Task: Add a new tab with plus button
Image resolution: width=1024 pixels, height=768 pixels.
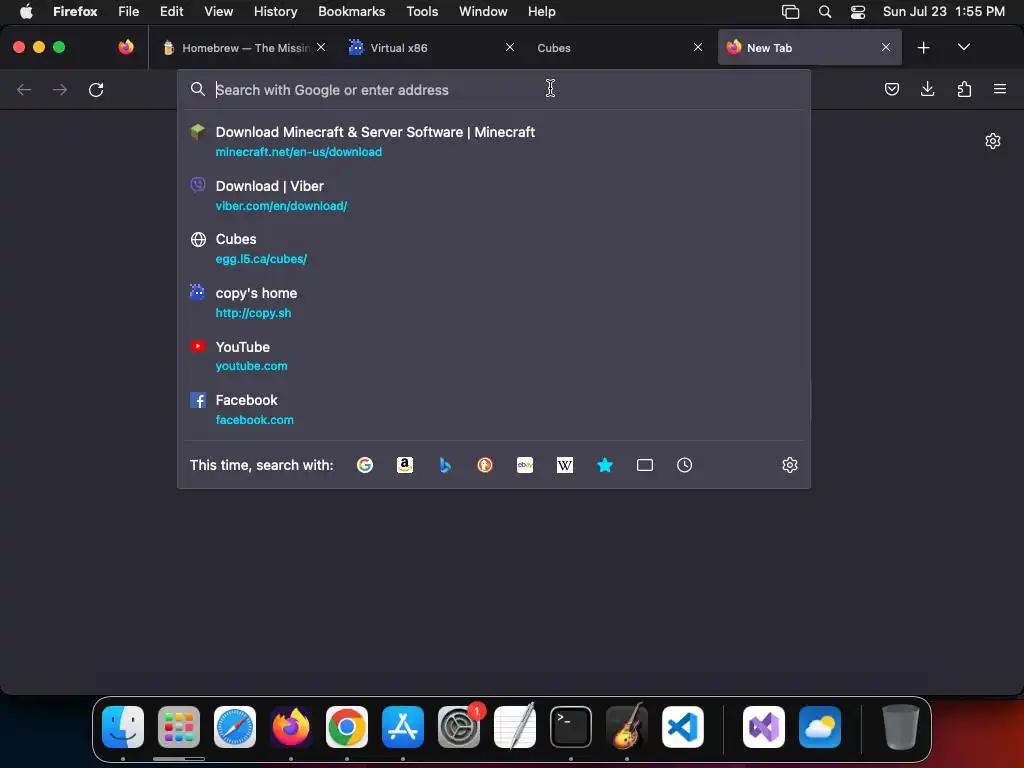Action: pyautogui.click(x=923, y=48)
